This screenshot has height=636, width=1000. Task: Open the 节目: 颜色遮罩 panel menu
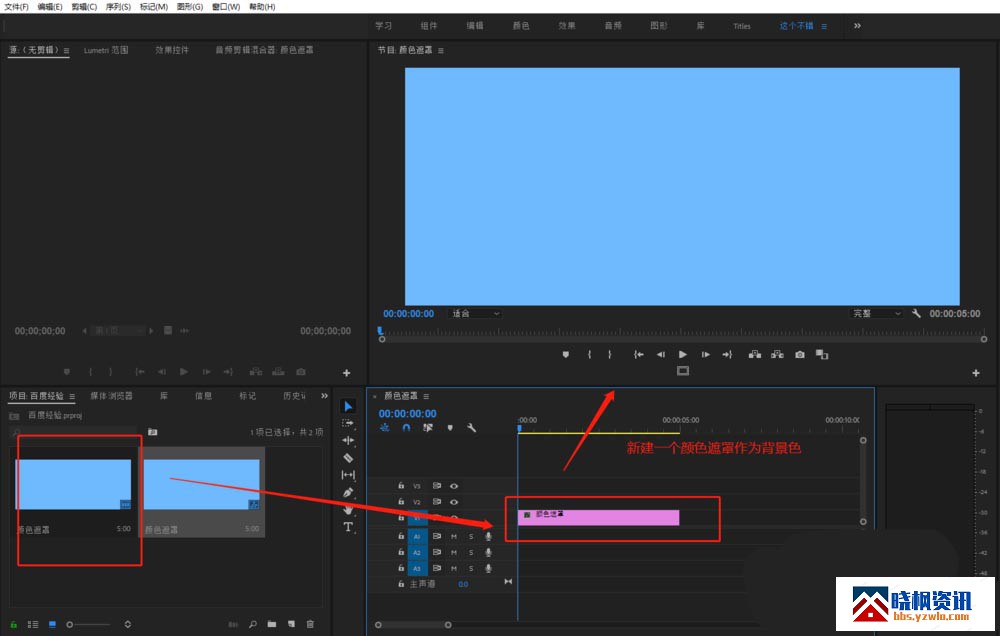pyautogui.click(x=440, y=50)
